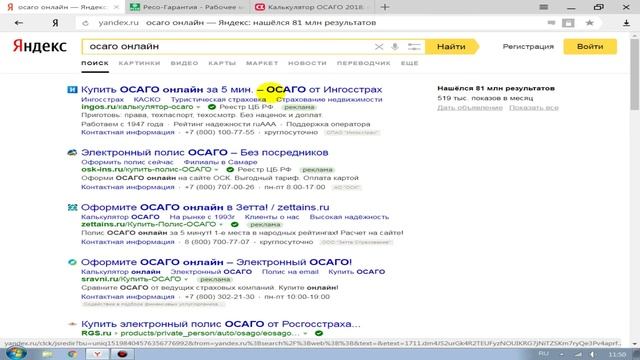
Task: Click the RU language indicator in tray
Action: 543,354
